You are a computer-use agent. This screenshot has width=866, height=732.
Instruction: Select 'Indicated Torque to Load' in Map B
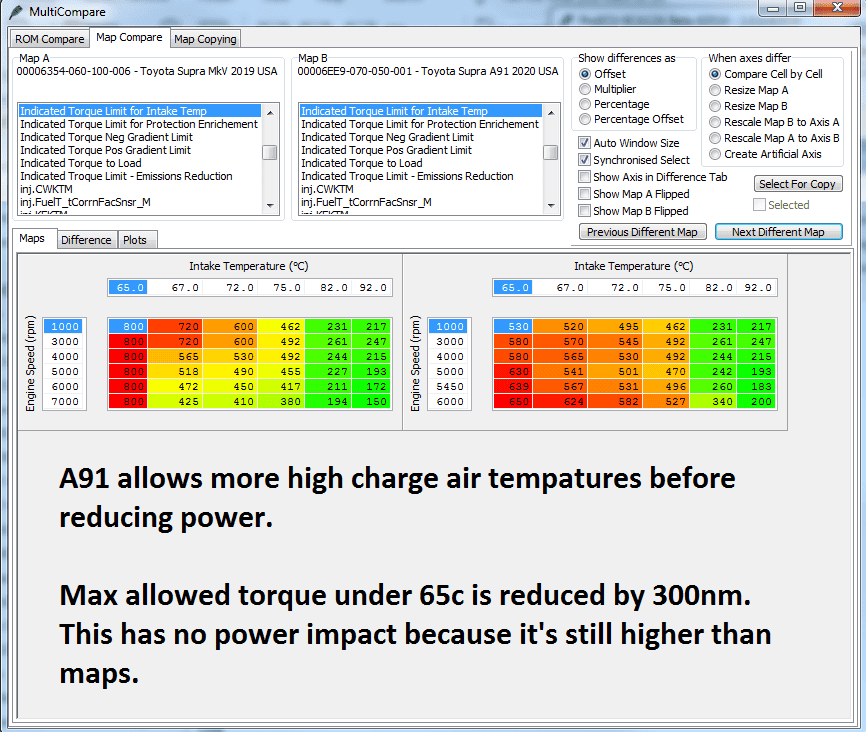tap(421, 163)
